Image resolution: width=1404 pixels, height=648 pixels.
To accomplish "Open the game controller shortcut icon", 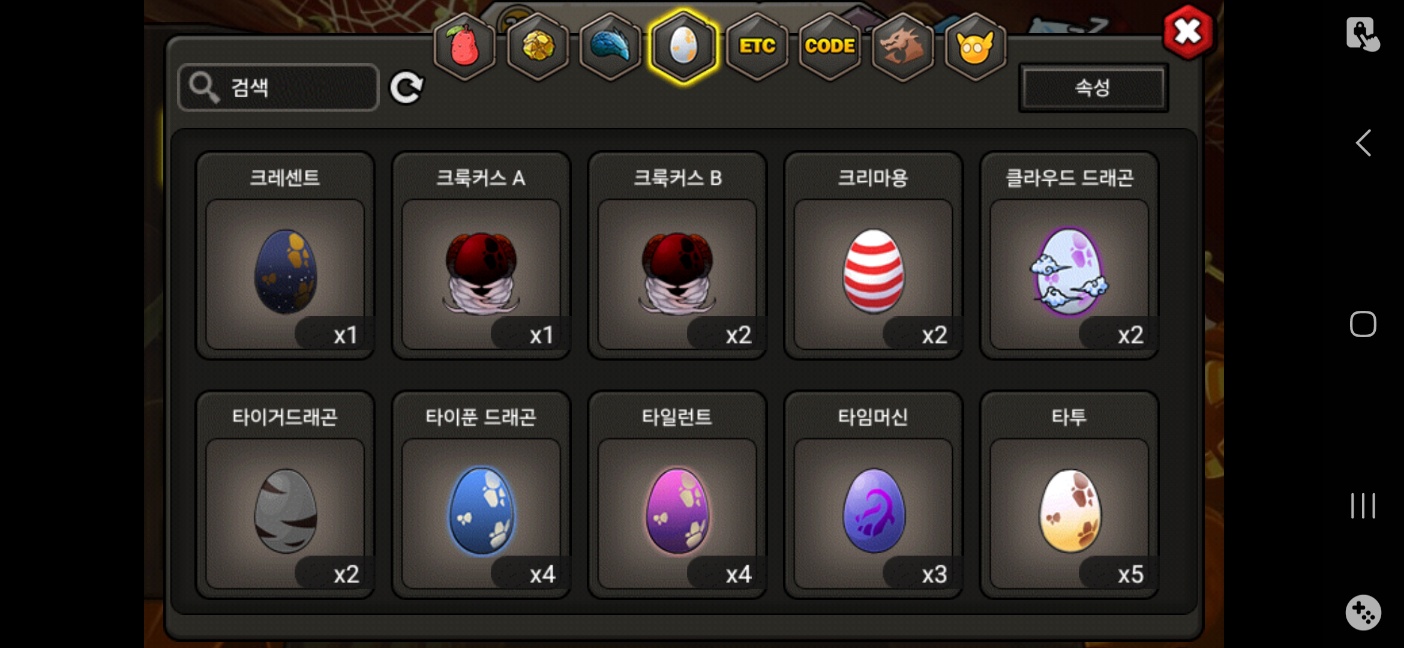I will 1363,612.
